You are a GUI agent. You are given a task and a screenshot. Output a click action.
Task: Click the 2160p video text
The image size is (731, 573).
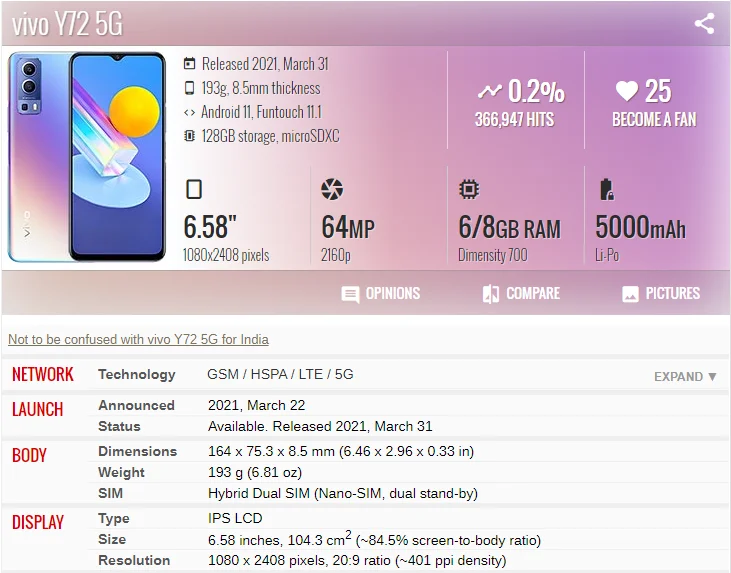coord(336,255)
